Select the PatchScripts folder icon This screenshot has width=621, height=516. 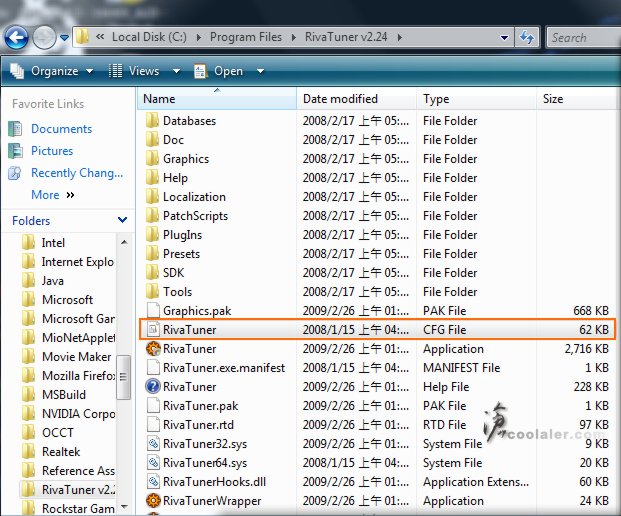point(152,215)
